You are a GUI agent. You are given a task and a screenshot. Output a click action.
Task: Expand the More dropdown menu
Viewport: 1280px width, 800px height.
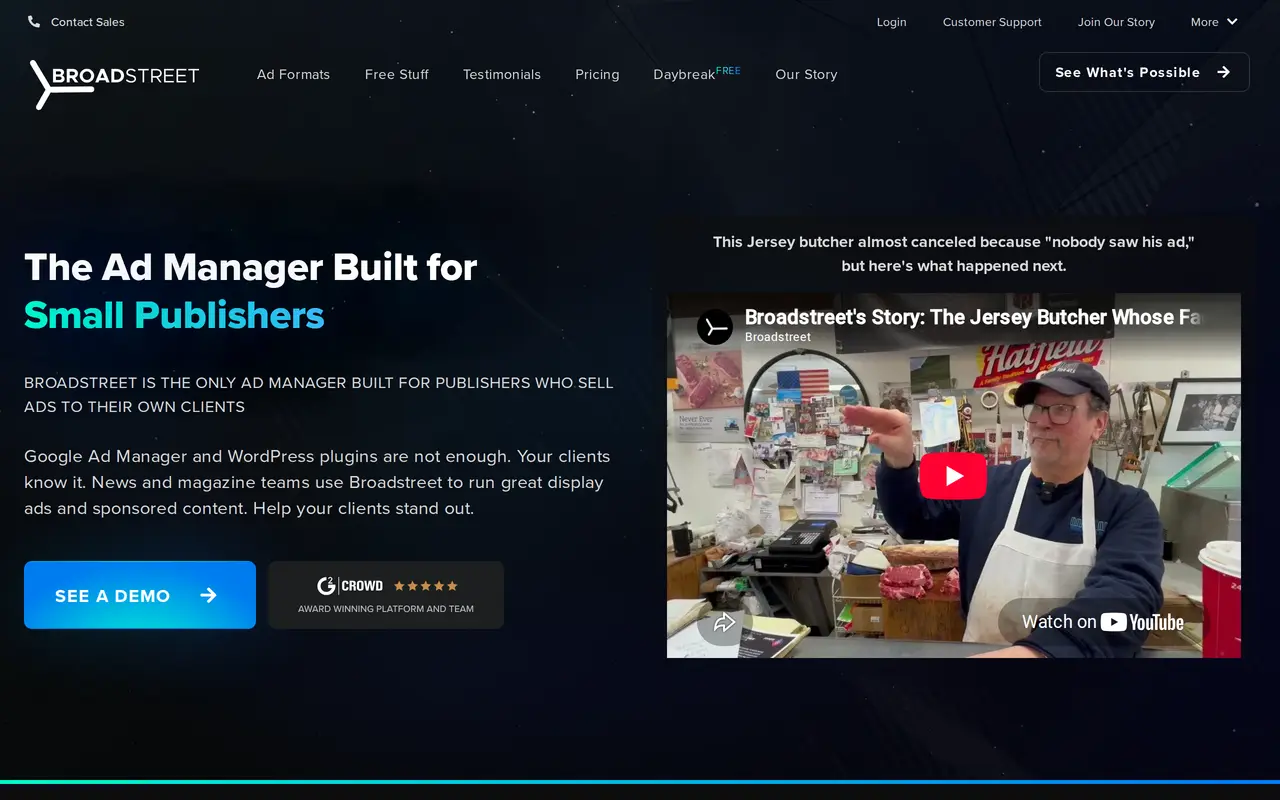point(1214,22)
